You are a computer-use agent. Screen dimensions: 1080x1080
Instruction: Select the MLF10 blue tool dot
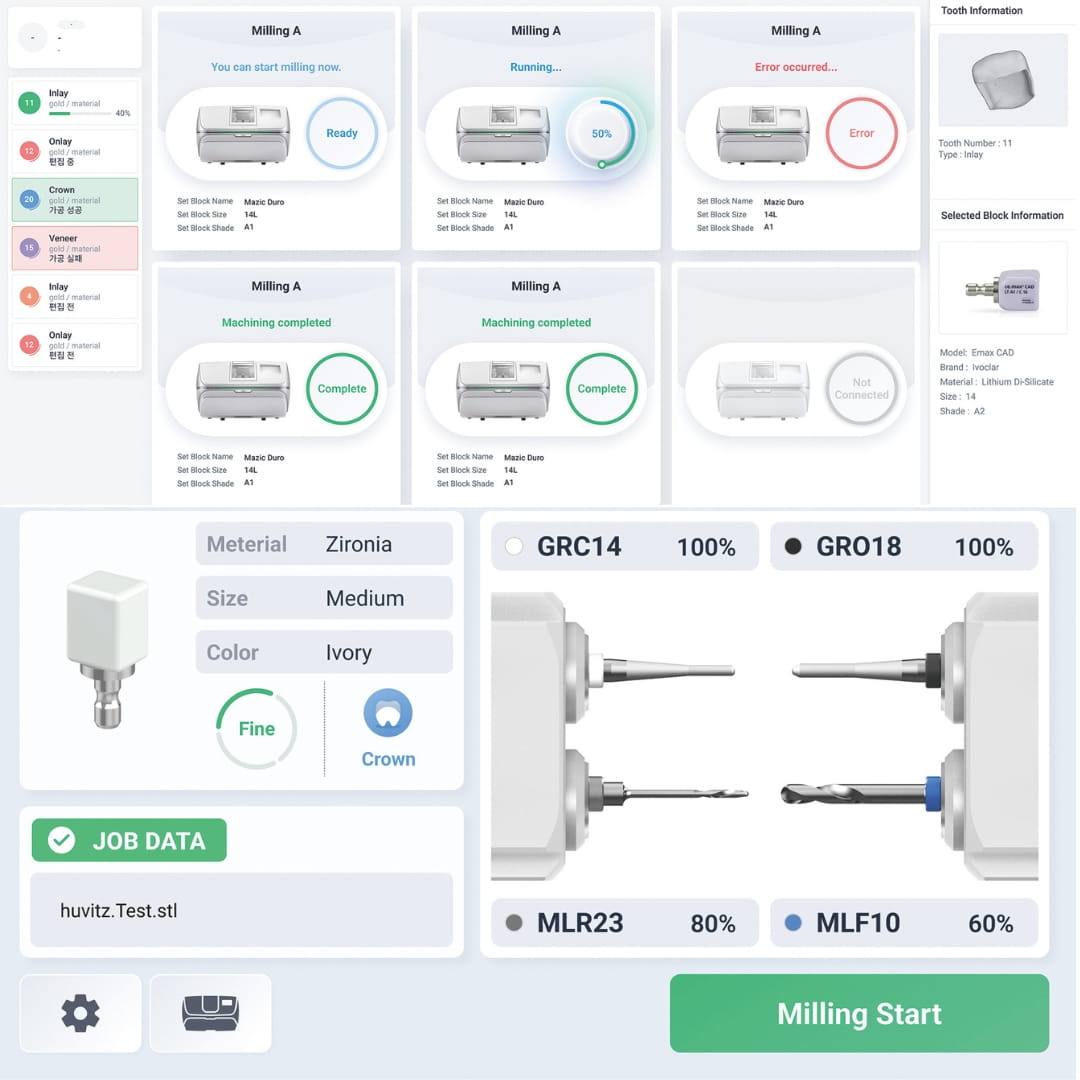793,922
